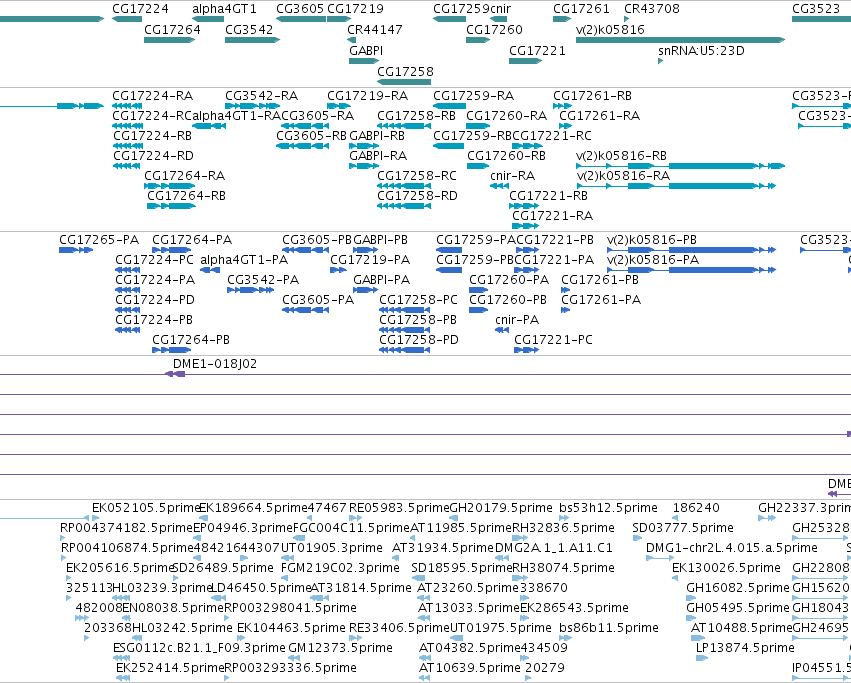Select protein CG17219-PA

click(x=338, y=270)
